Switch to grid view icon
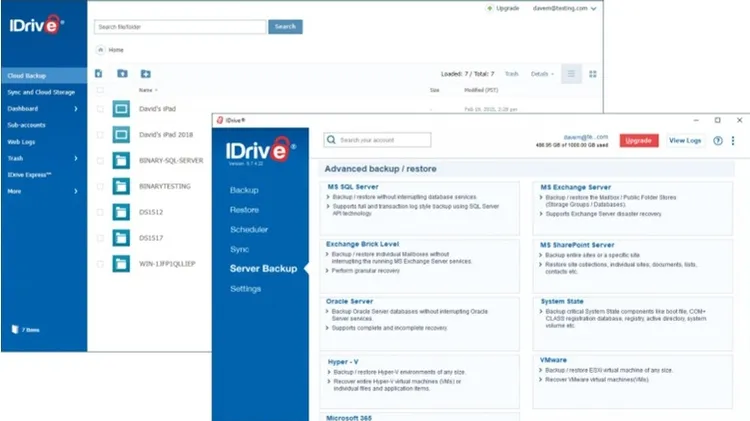750x421 pixels. coord(593,74)
